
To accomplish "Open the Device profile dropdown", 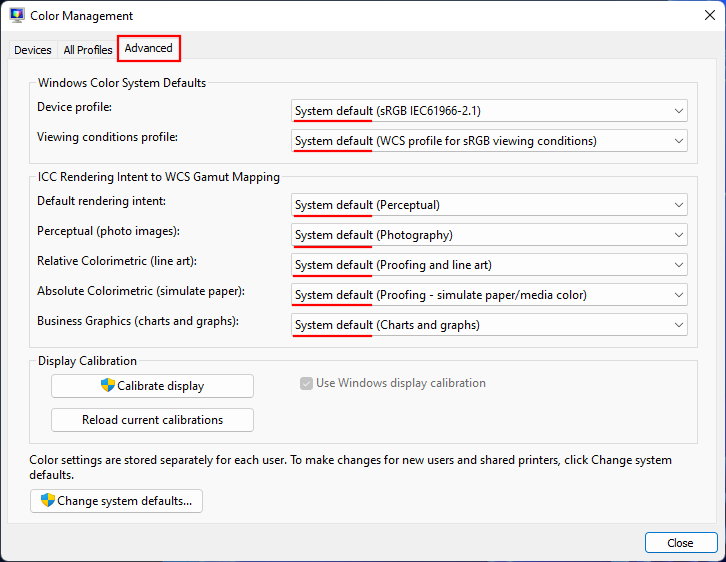I will point(489,111).
